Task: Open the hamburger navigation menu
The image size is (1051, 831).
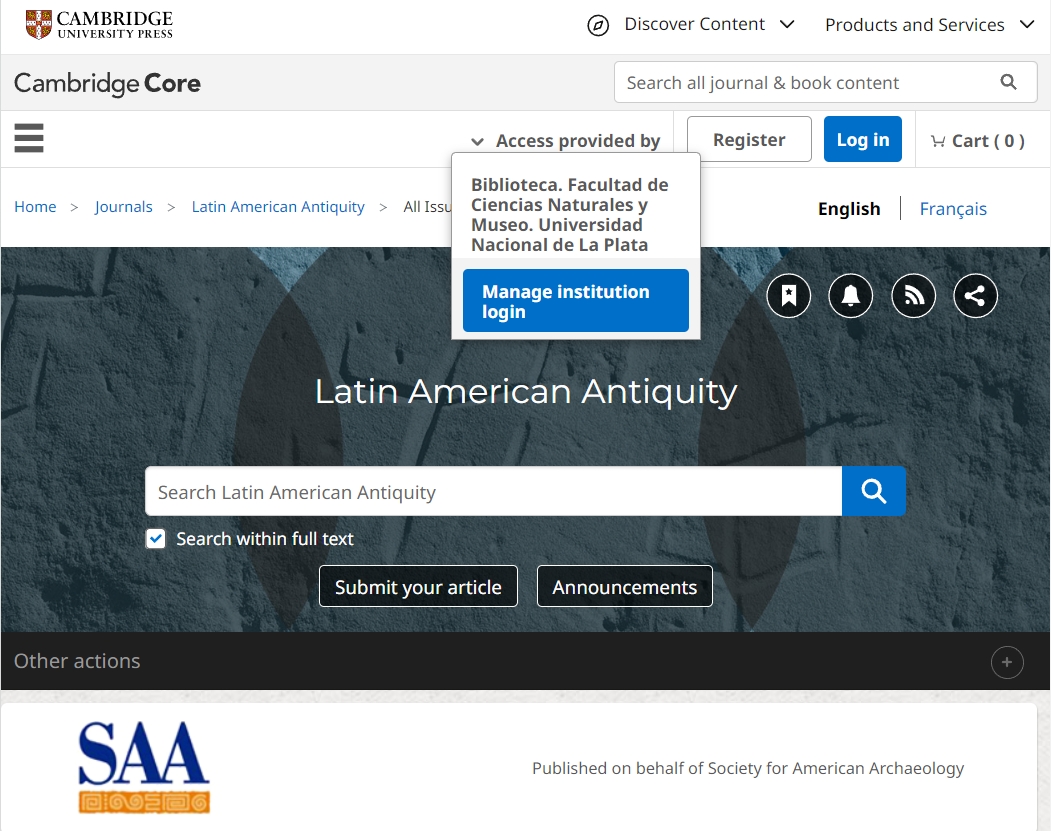Action: pos(29,138)
